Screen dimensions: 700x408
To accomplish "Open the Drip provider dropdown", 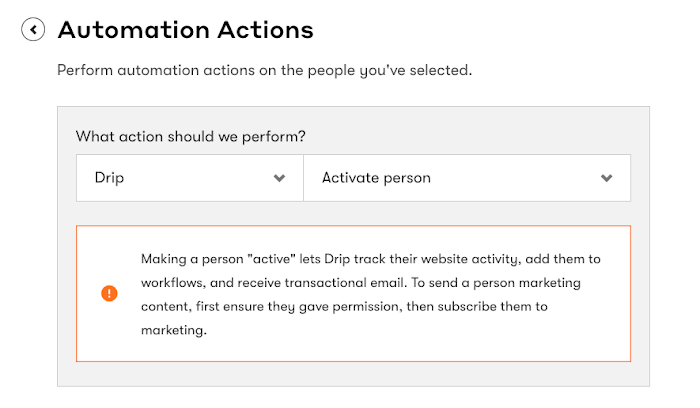I will (190, 178).
